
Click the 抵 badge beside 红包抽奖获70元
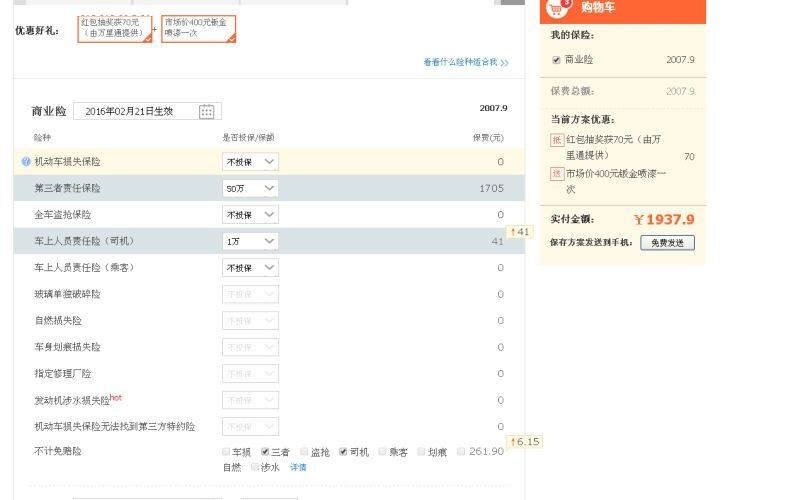(x=557, y=140)
